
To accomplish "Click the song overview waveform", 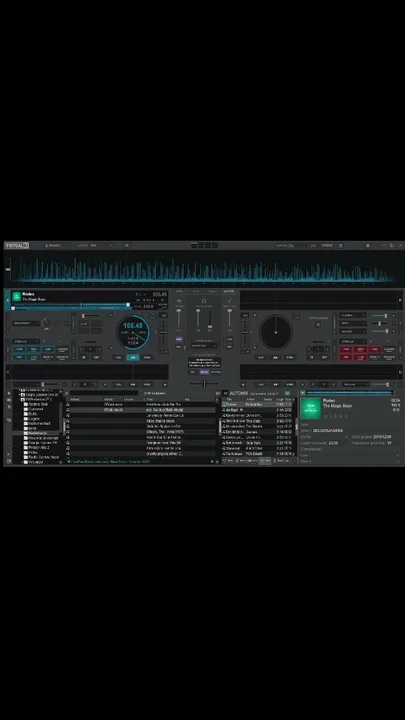I will (202, 269).
